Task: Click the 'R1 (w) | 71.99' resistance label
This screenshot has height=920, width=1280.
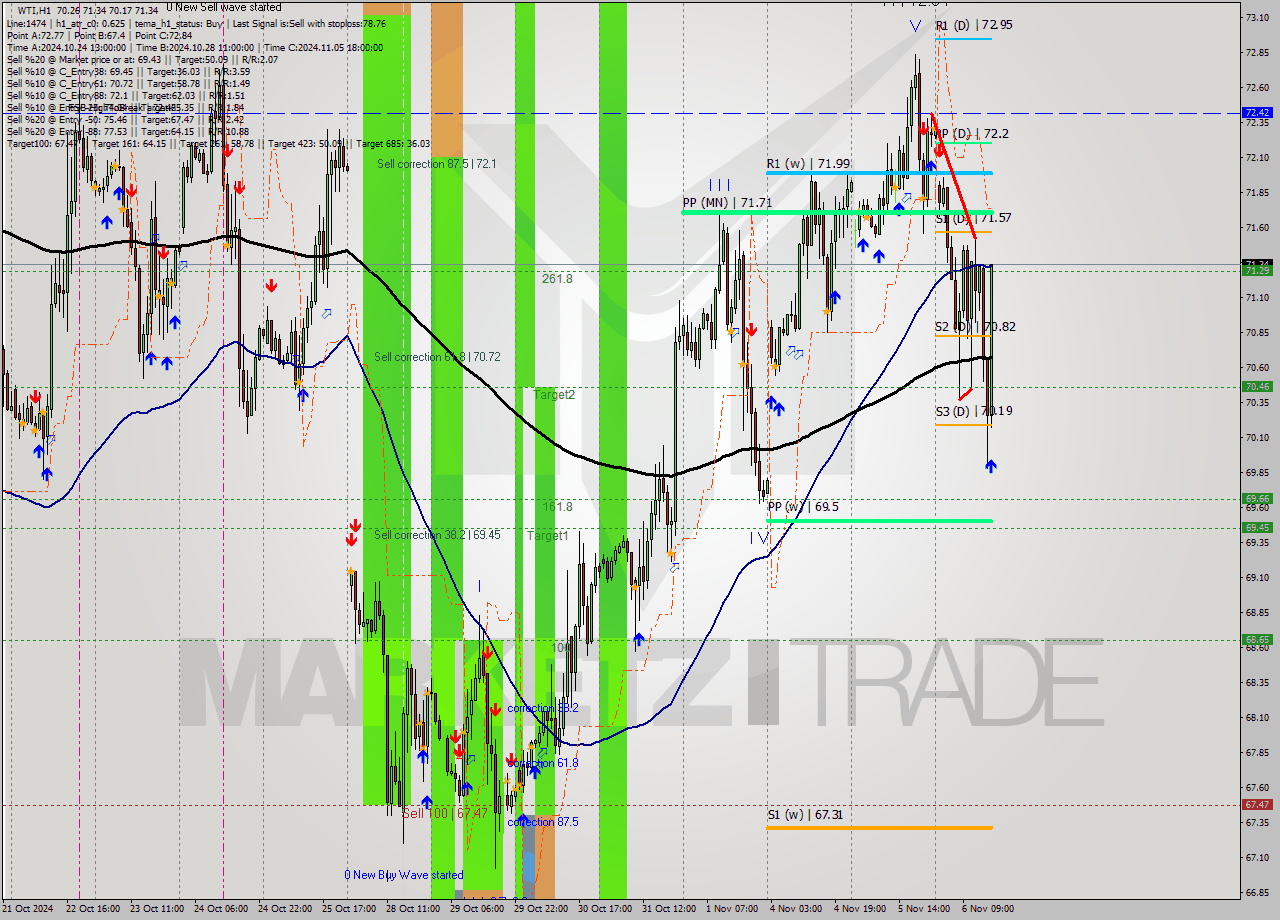Action: pos(808,163)
